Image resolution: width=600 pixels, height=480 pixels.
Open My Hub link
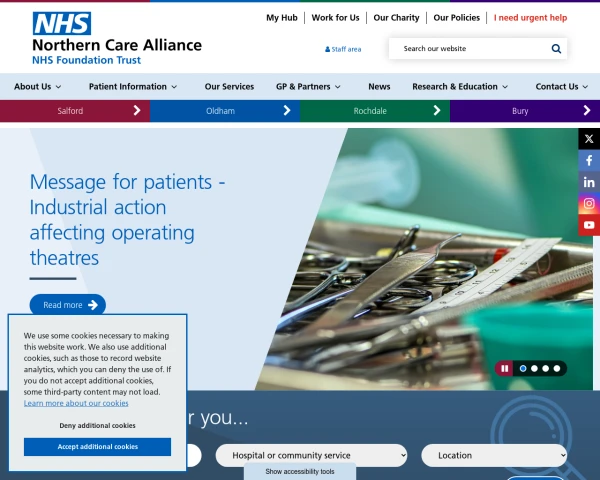coord(282,18)
